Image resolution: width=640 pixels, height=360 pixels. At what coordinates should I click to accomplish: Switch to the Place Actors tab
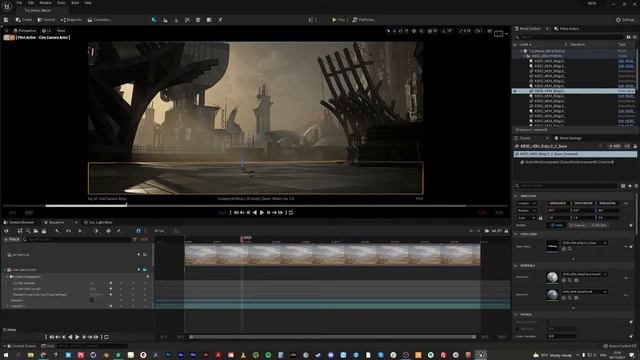pos(567,29)
